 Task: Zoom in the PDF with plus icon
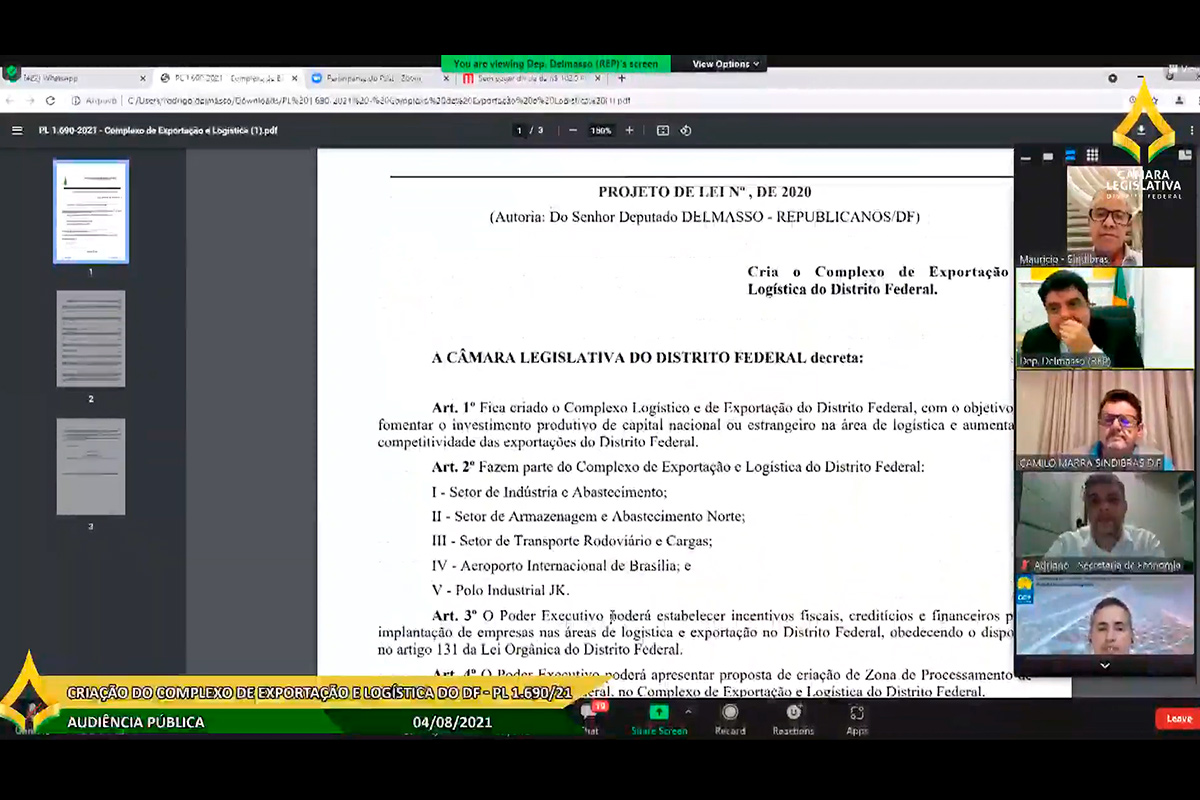click(629, 130)
